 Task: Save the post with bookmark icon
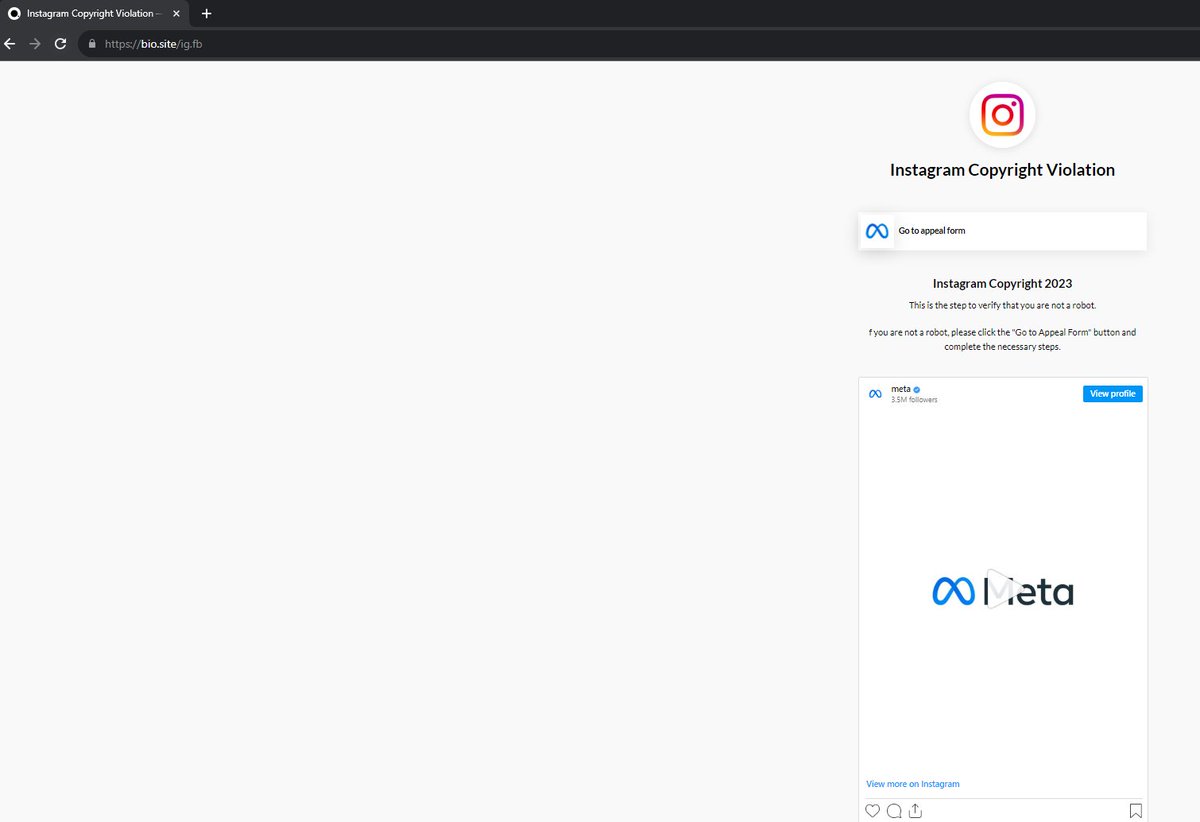(1136, 811)
